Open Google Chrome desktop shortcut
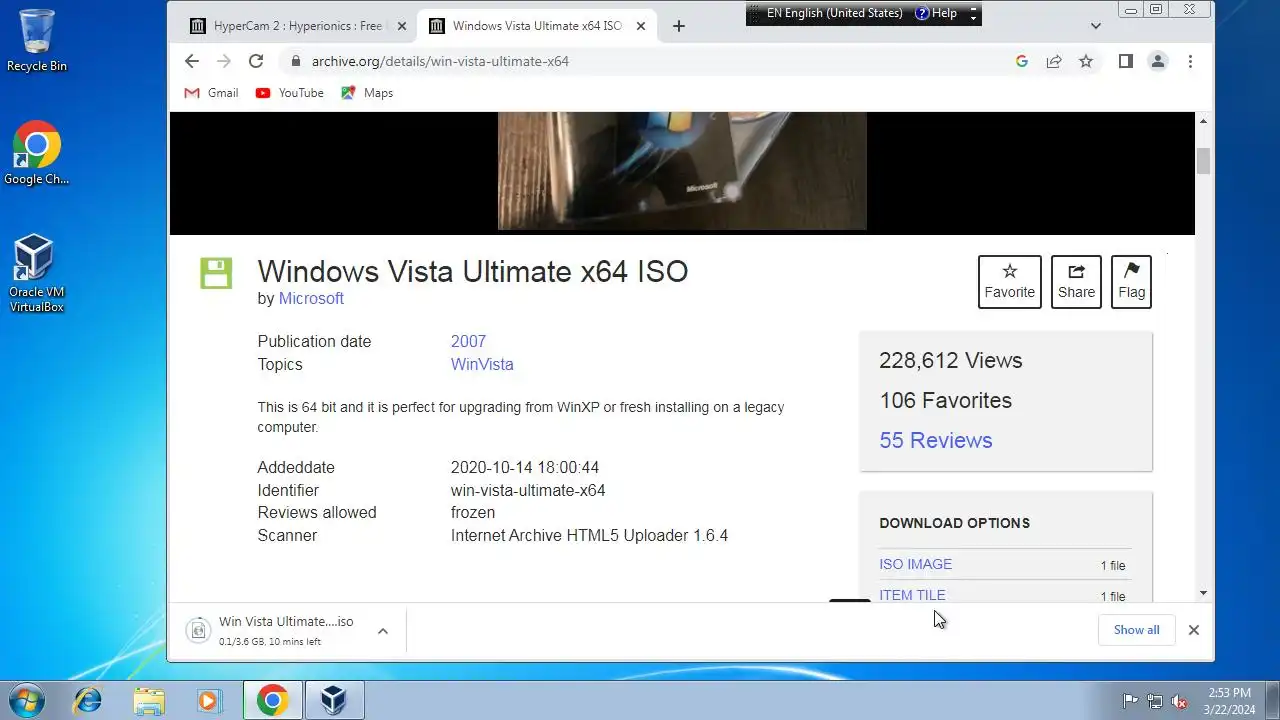 point(37,153)
